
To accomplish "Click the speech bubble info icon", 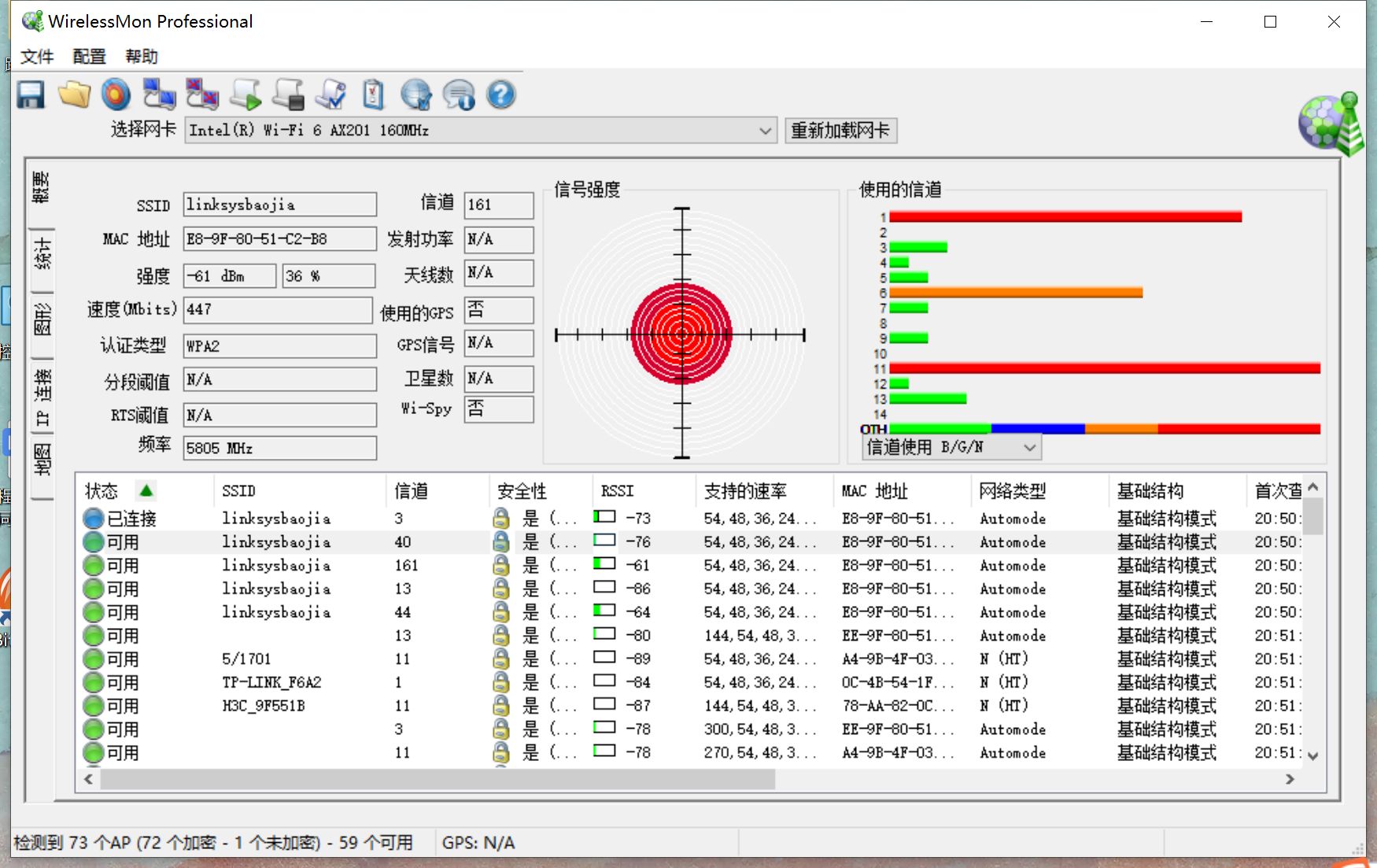I will pos(459,94).
